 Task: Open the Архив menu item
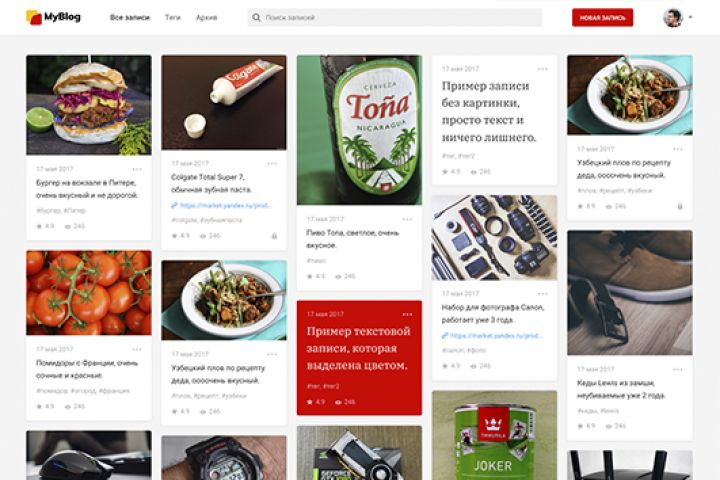coord(207,17)
